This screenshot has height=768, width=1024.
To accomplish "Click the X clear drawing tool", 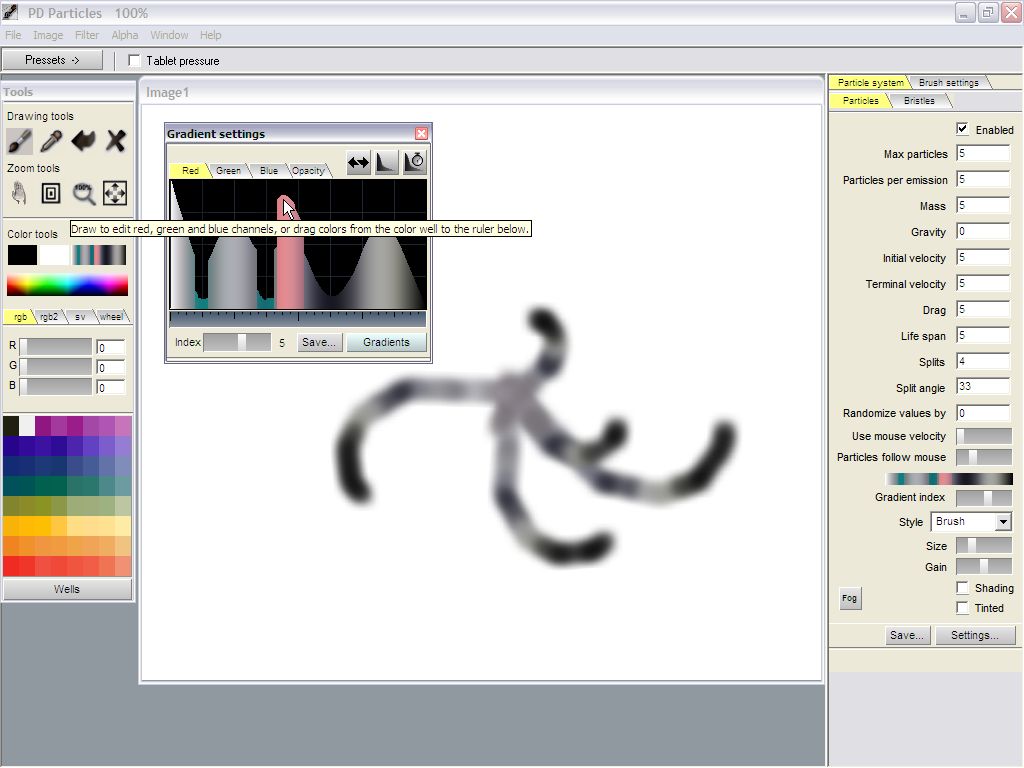I will pyautogui.click(x=115, y=141).
